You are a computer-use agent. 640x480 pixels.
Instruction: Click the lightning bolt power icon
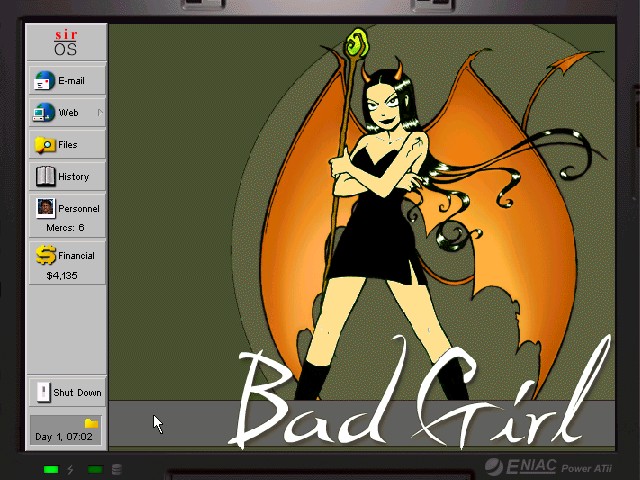(x=70, y=469)
